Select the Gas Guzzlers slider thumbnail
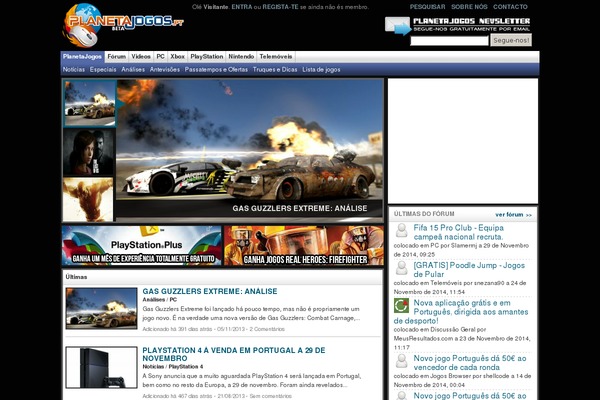The width and height of the screenshot is (600, 400). click(90, 103)
